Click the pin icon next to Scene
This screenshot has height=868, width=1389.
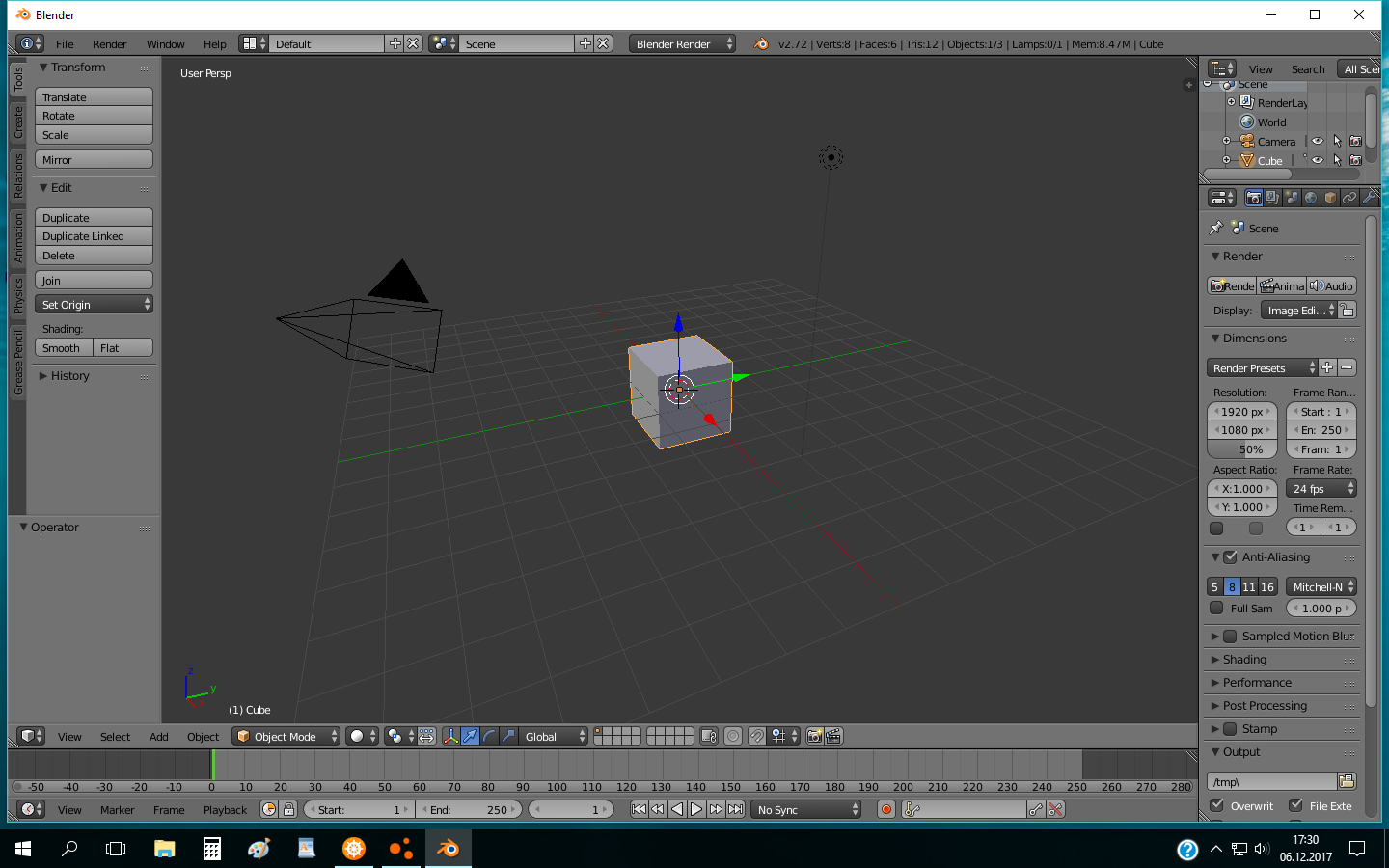click(1216, 228)
